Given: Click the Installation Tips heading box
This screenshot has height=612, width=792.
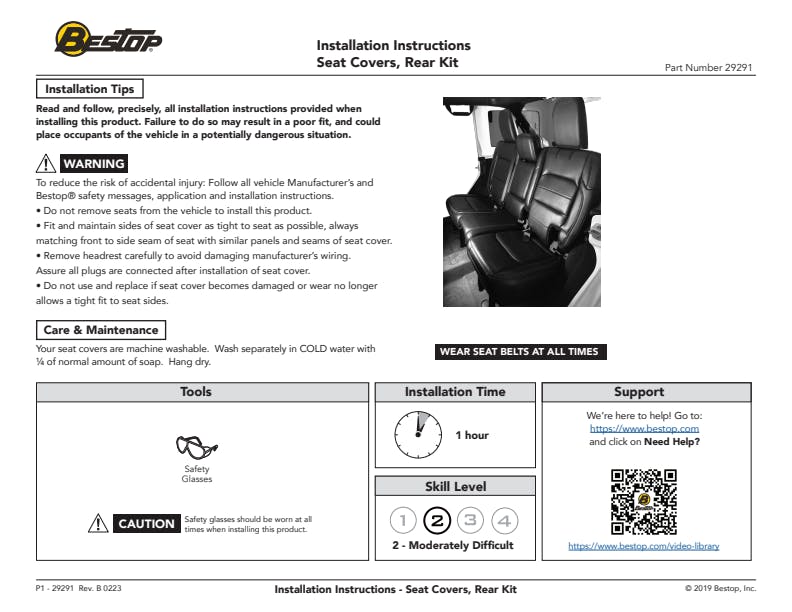Looking at the screenshot, I should click(x=90, y=89).
